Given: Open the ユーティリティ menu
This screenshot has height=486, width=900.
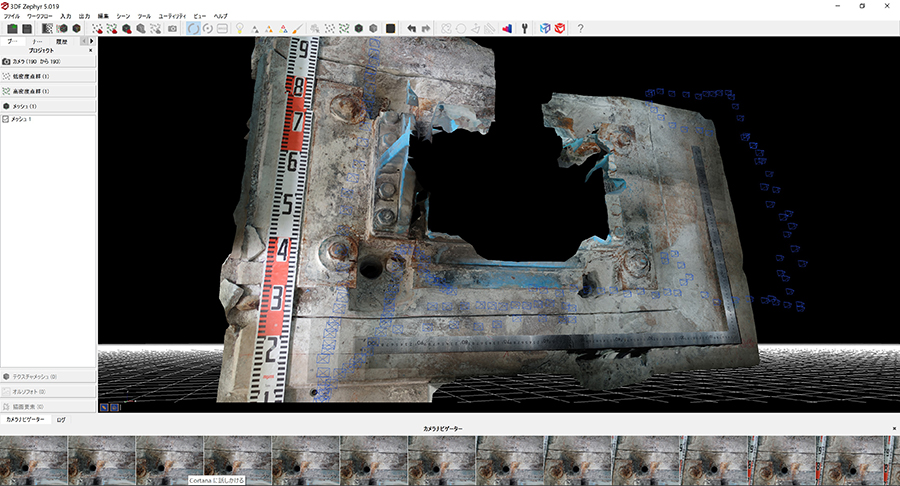Looking at the screenshot, I should coord(172,16).
